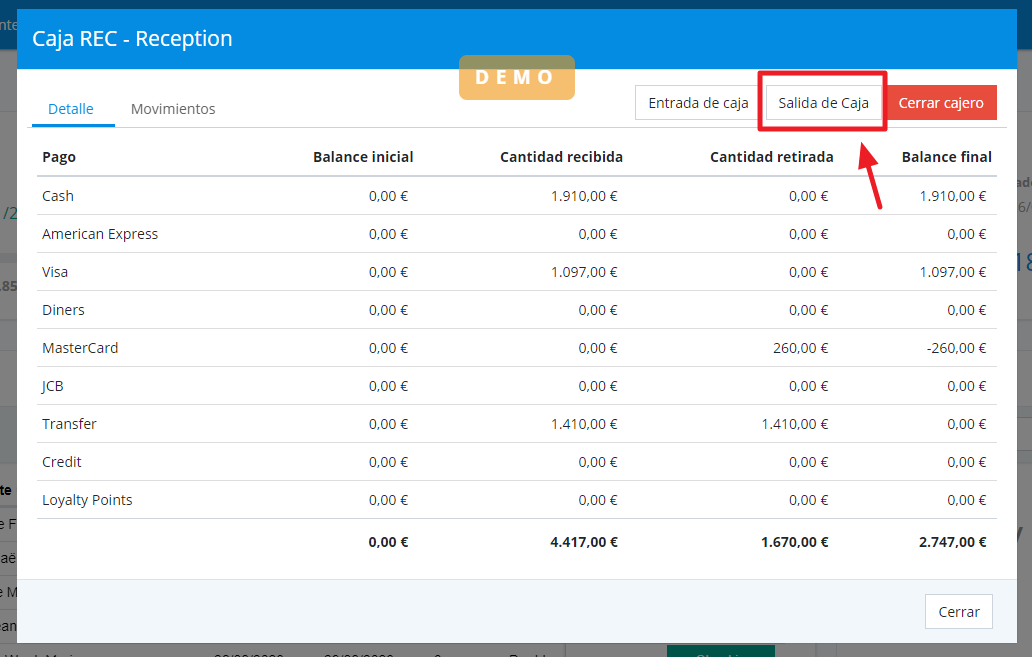Click the Cantidad retirada column header
1032x657 pixels.
coord(771,157)
